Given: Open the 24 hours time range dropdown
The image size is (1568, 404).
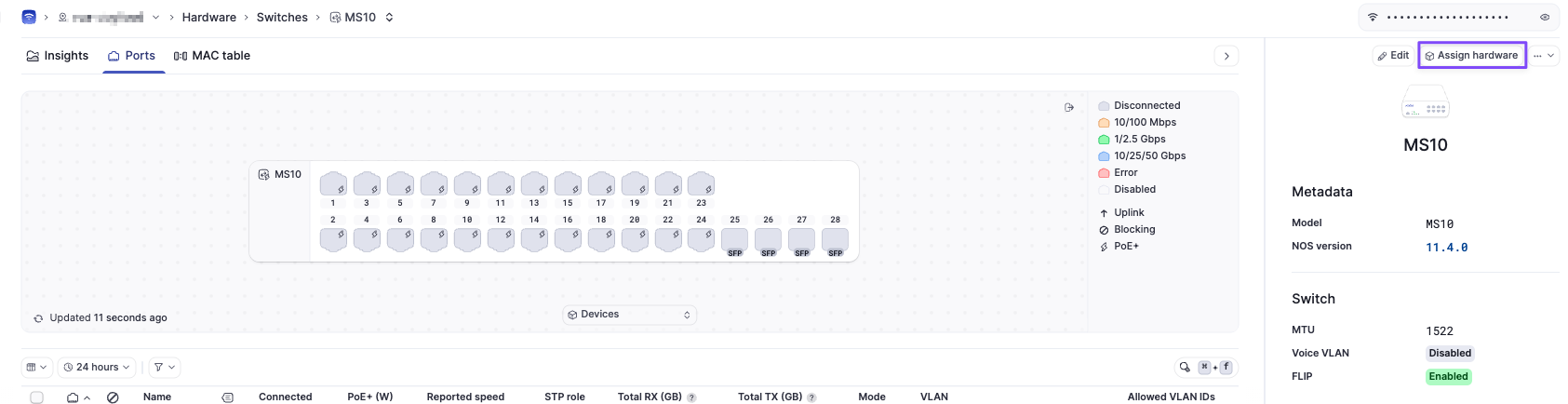Looking at the screenshot, I should (x=97, y=368).
